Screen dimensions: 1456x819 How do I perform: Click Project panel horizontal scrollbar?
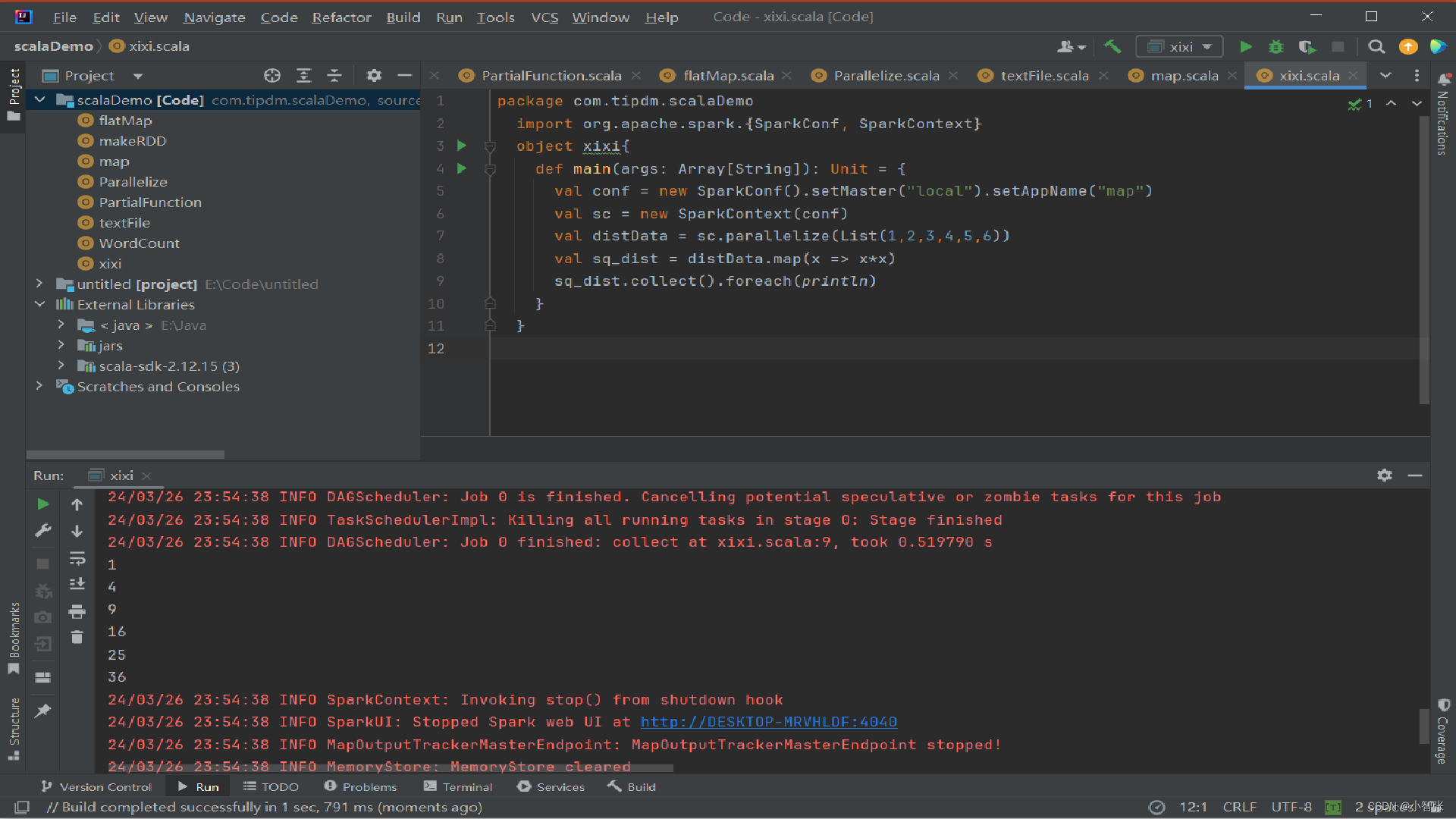[x=126, y=455]
